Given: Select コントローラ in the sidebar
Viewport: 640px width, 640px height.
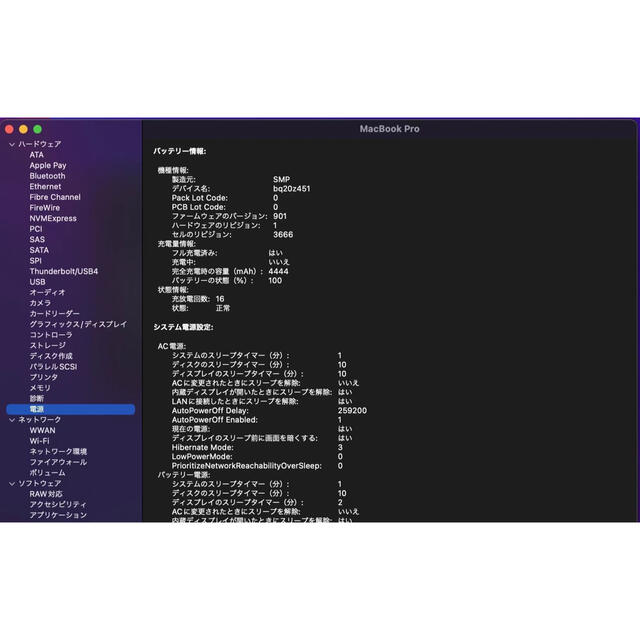Looking at the screenshot, I should tap(51, 335).
